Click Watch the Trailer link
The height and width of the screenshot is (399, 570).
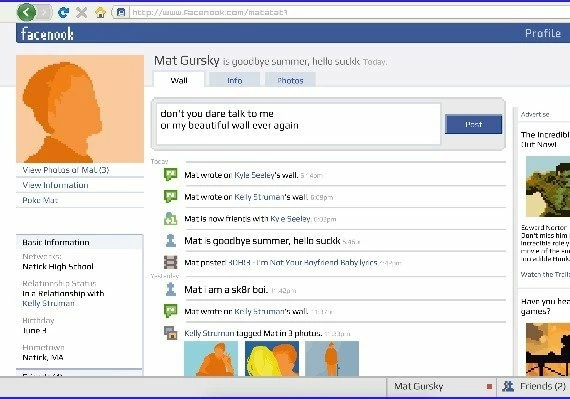pyautogui.click(x=545, y=274)
